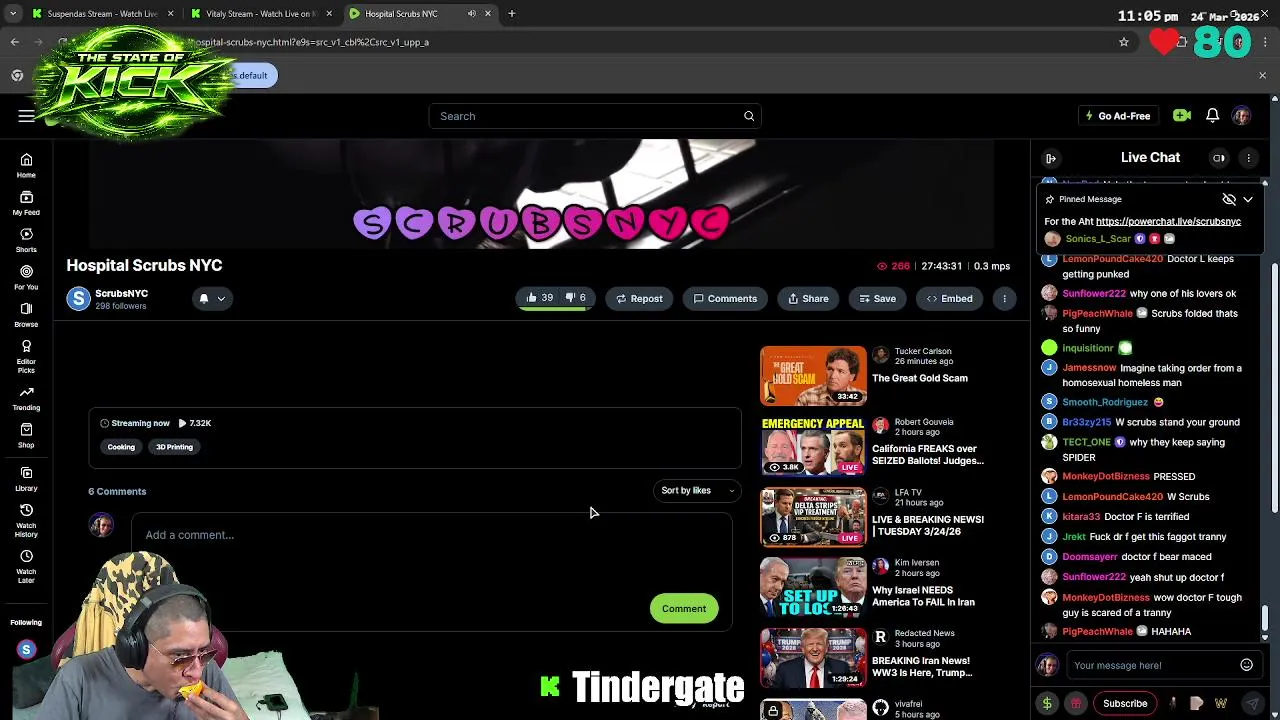
Task: Open Trending in sidebar
Action: pyautogui.click(x=26, y=398)
